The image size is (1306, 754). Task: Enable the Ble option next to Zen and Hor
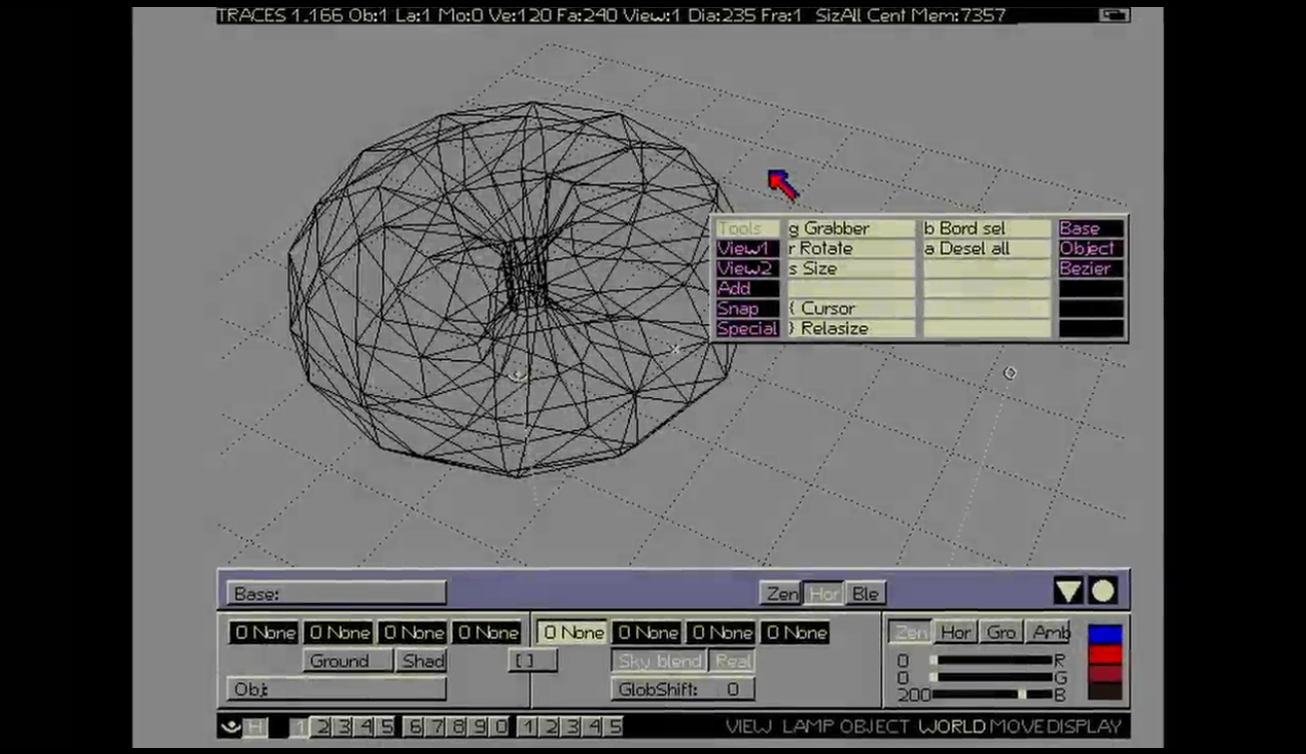tap(865, 594)
